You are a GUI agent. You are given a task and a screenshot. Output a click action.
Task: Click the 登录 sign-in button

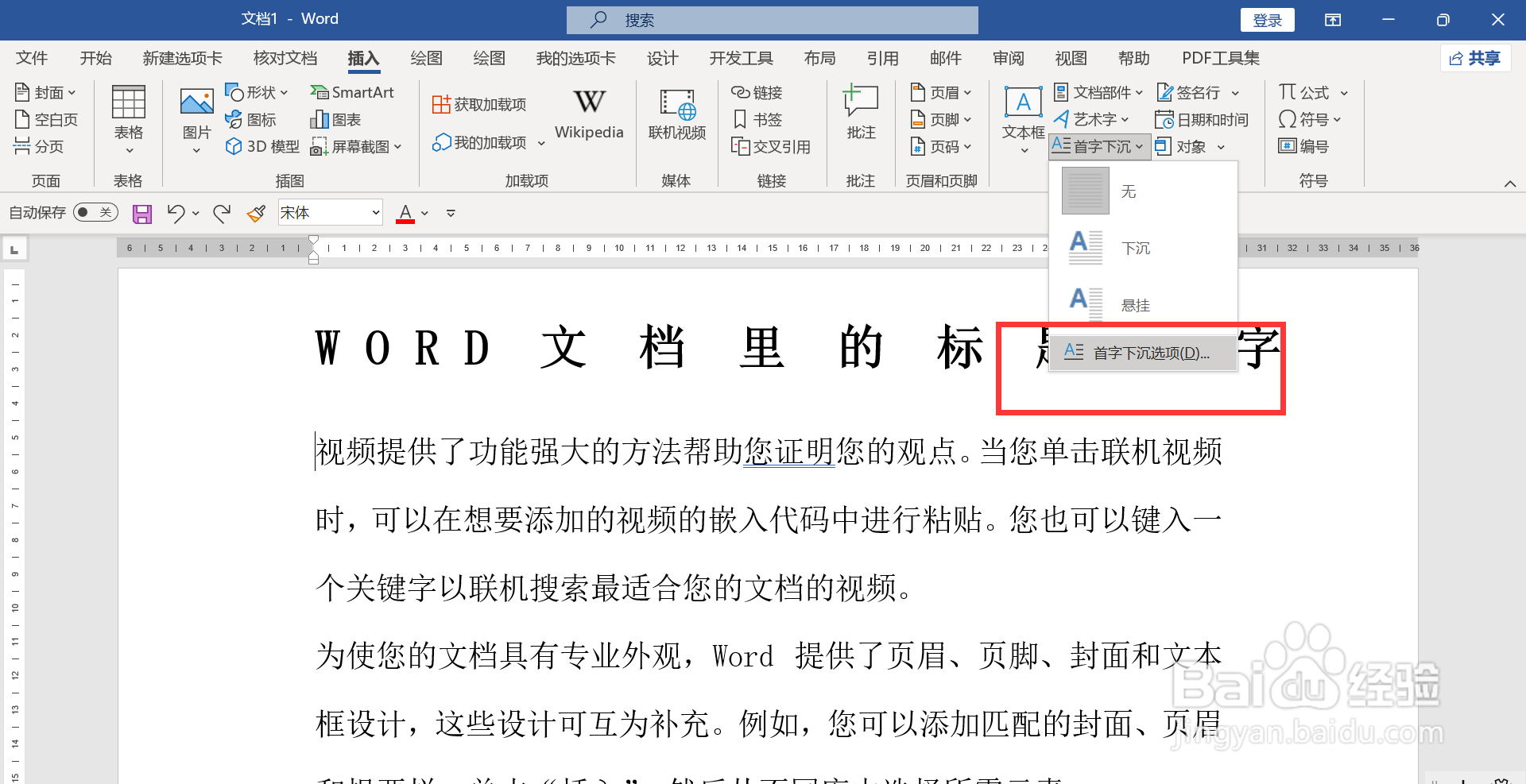[1267, 19]
